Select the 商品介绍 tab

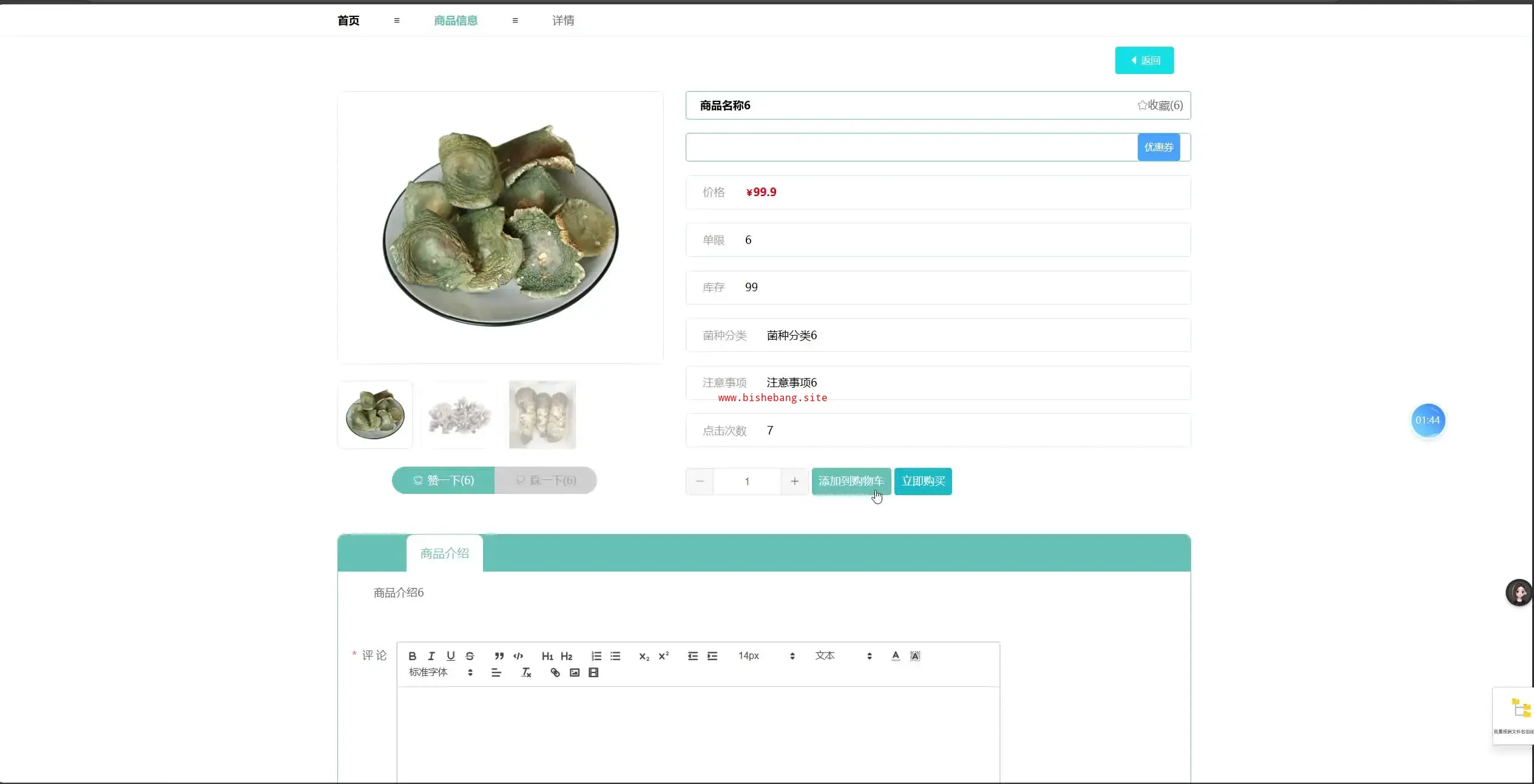[x=444, y=553]
